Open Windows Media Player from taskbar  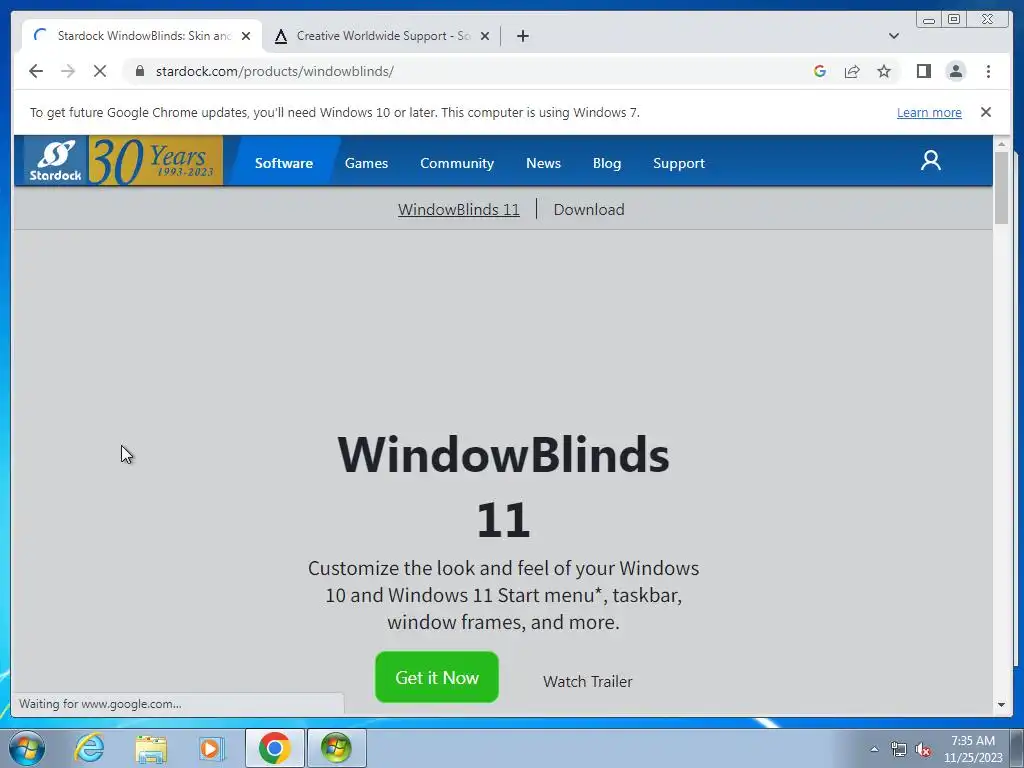[212, 748]
